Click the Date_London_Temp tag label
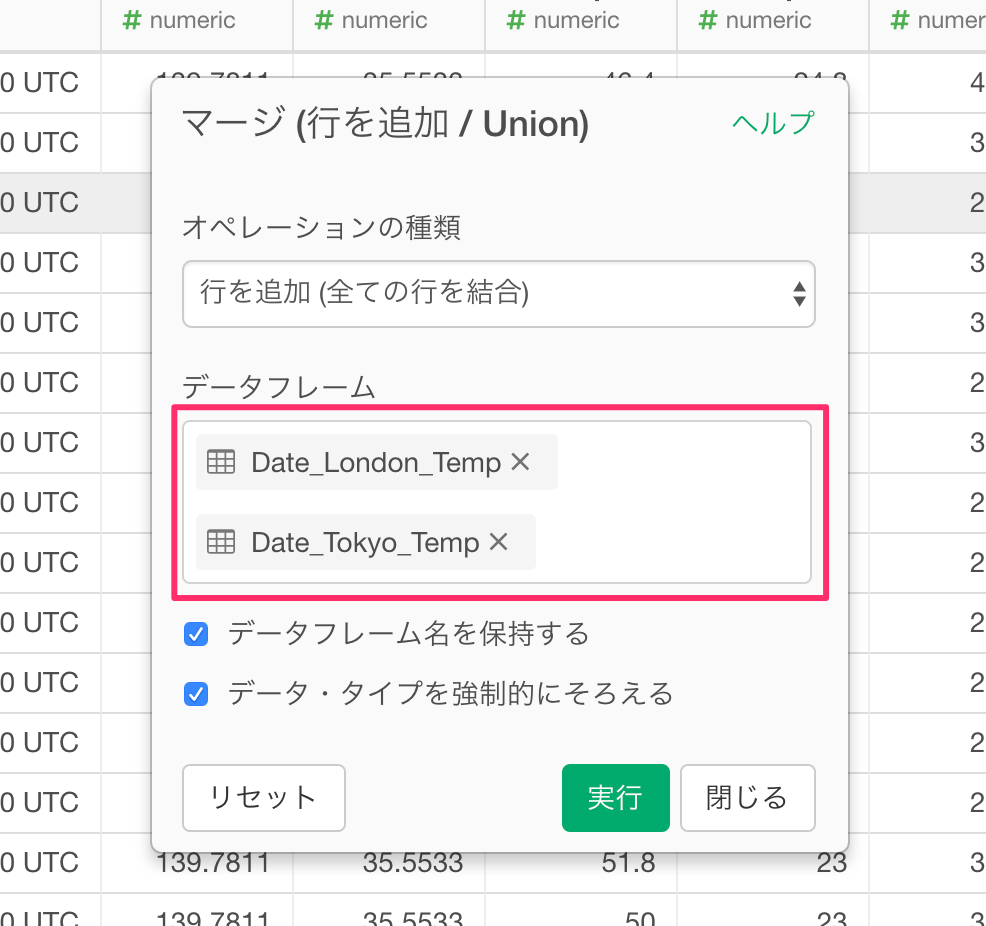This screenshot has height=926, width=986. pyautogui.click(x=376, y=463)
